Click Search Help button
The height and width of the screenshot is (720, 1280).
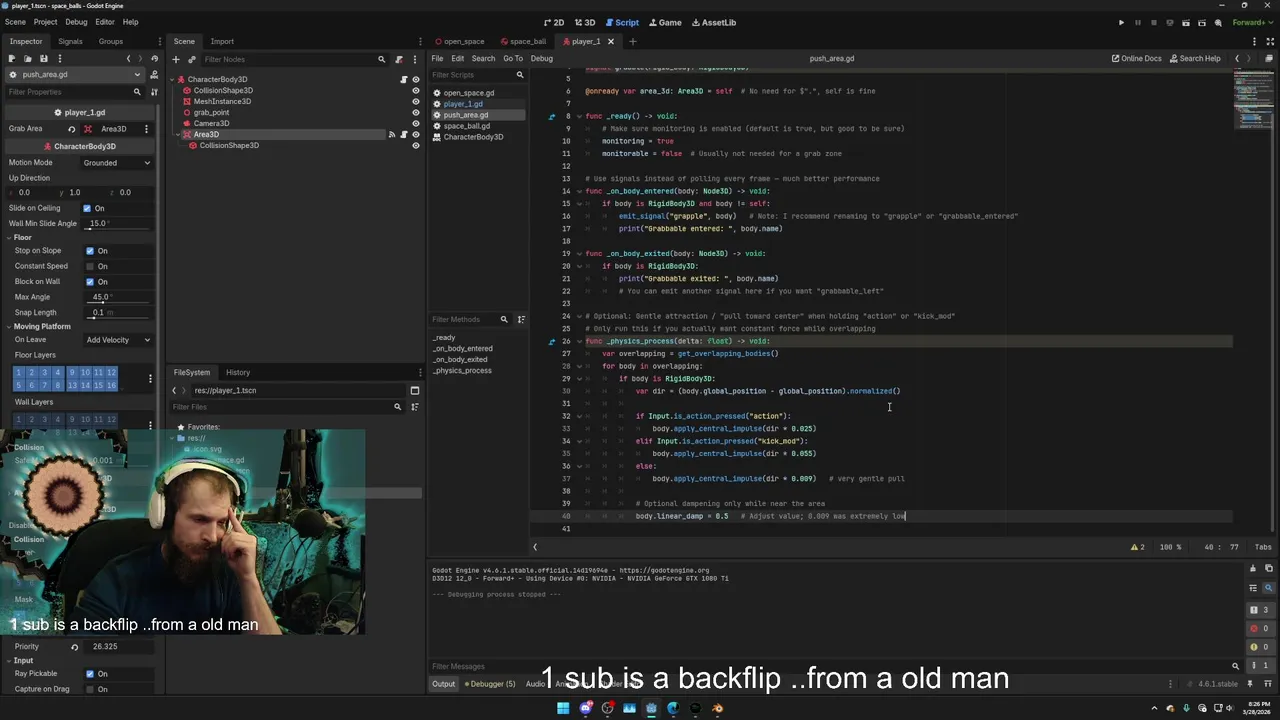pos(1195,58)
